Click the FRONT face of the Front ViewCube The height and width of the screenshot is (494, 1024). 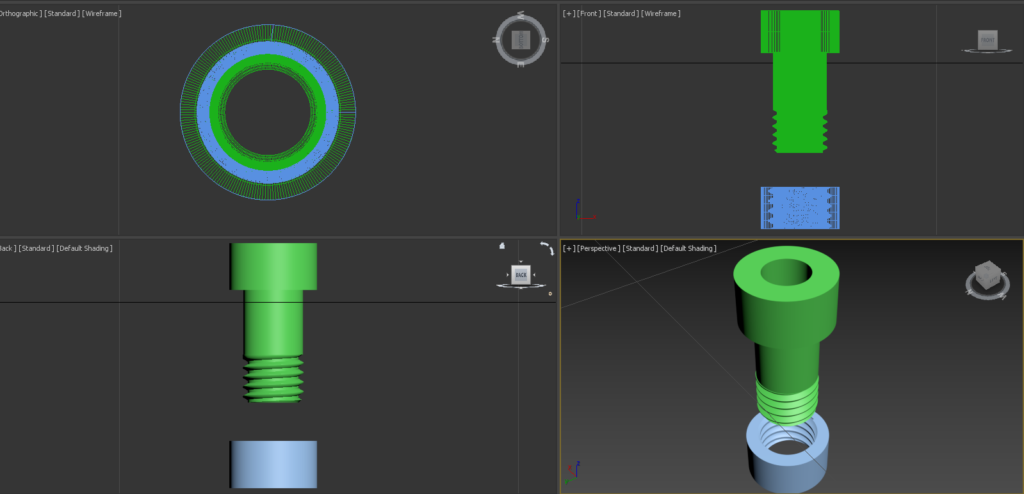pyautogui.click(x=987, y=40)
